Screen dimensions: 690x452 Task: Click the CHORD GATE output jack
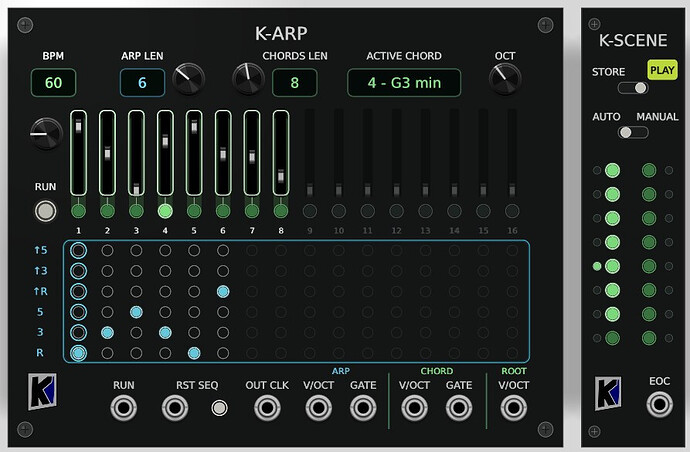coord(459,408)
